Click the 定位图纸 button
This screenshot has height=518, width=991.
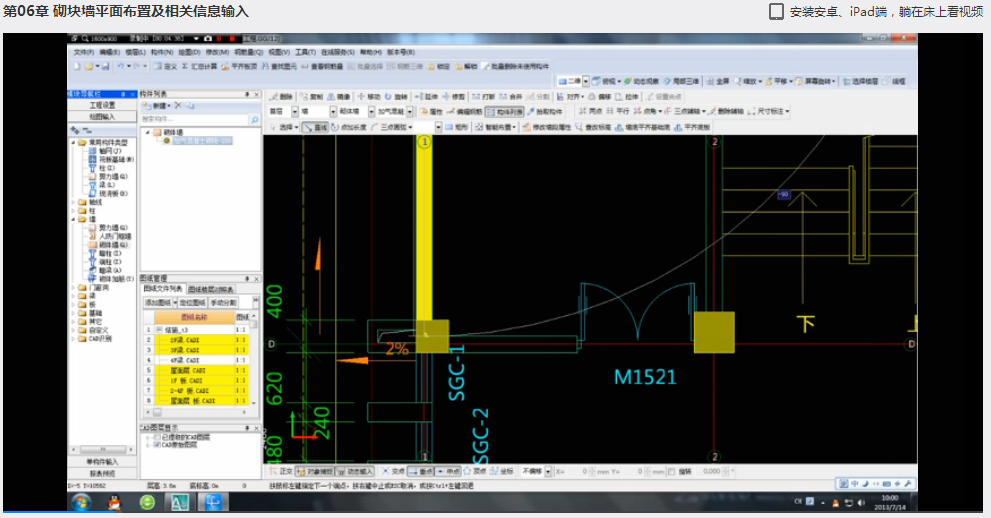point(193,302)
